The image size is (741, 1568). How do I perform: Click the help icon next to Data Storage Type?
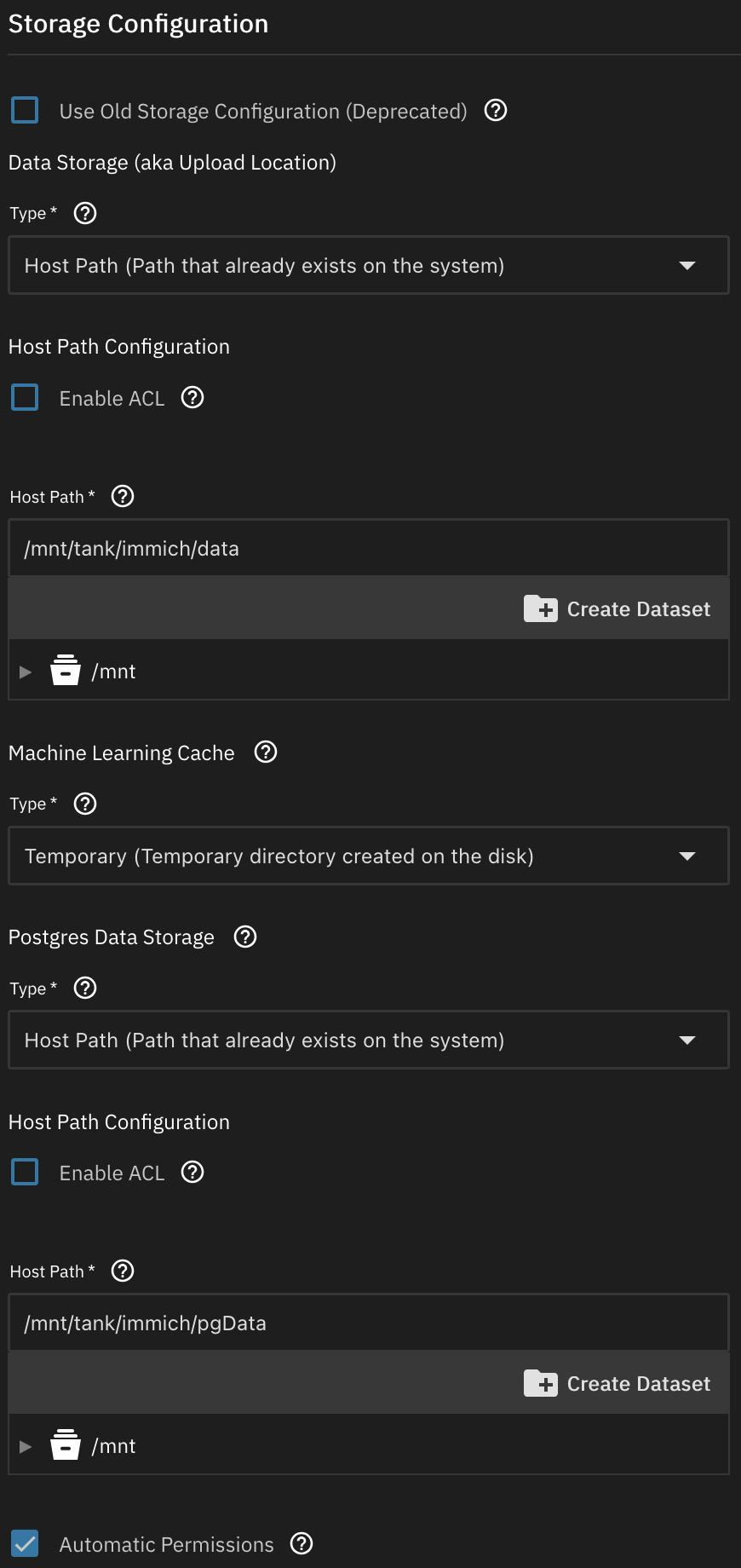(x=84, y=213)
